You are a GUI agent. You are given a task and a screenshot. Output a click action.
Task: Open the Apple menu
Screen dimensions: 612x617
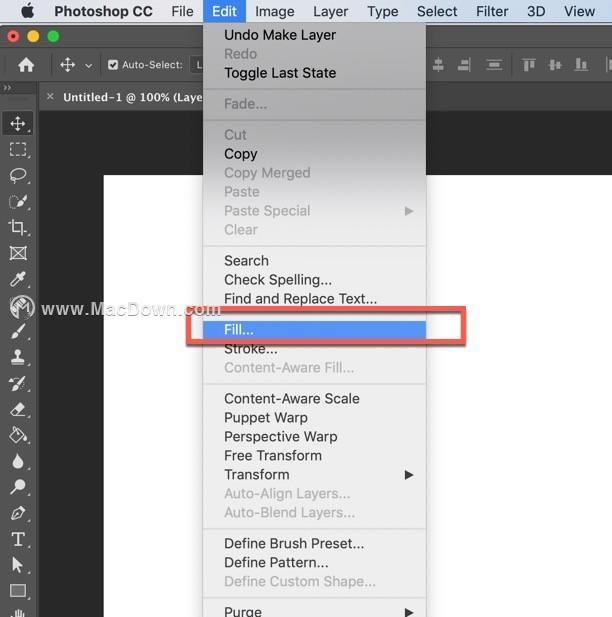(27, 11)
